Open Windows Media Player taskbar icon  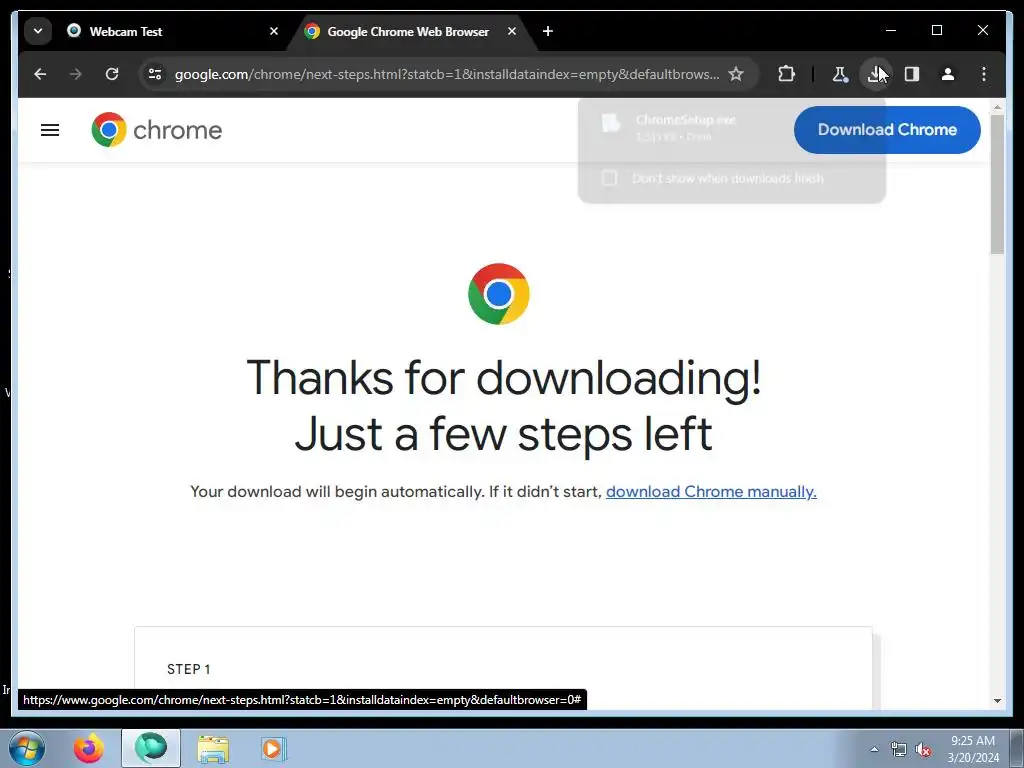point(273,748)
